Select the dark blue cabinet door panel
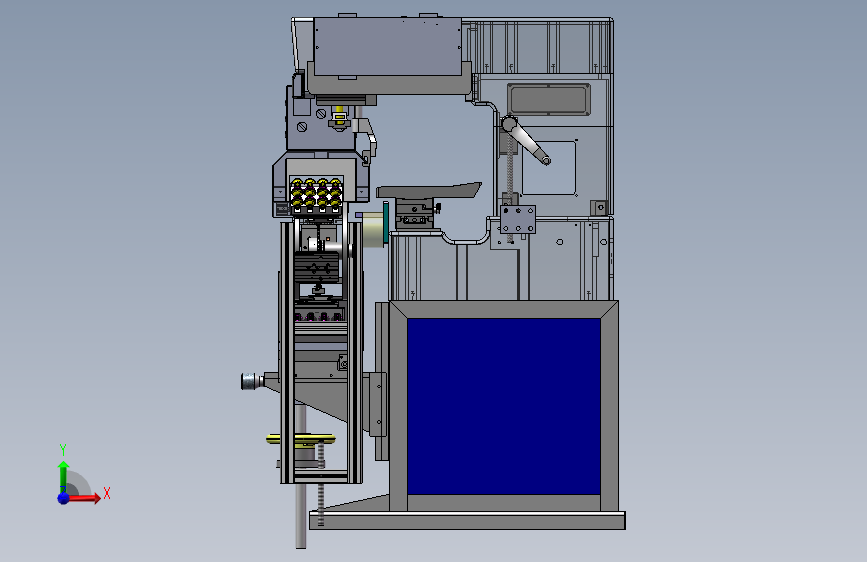This screenshot has height=562, width=867. point(504,407)
